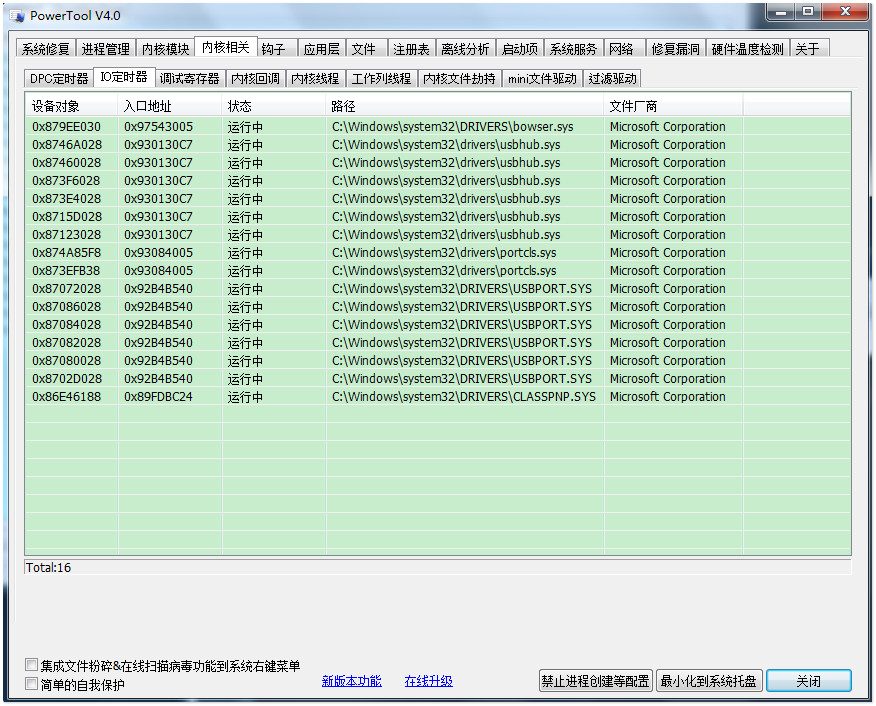The height and width of the screenshot is (706, 876).
Task: Click the Total:16 status text
Action: 48,567
